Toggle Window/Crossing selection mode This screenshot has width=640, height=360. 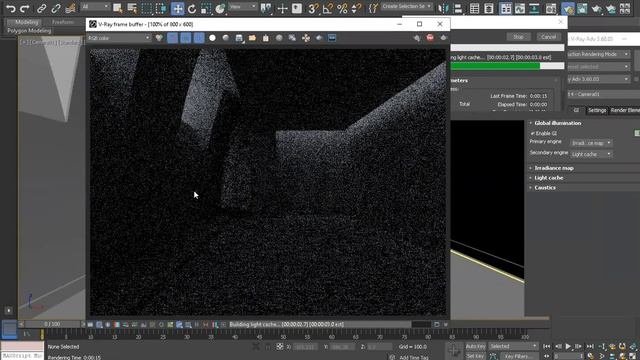161,8
